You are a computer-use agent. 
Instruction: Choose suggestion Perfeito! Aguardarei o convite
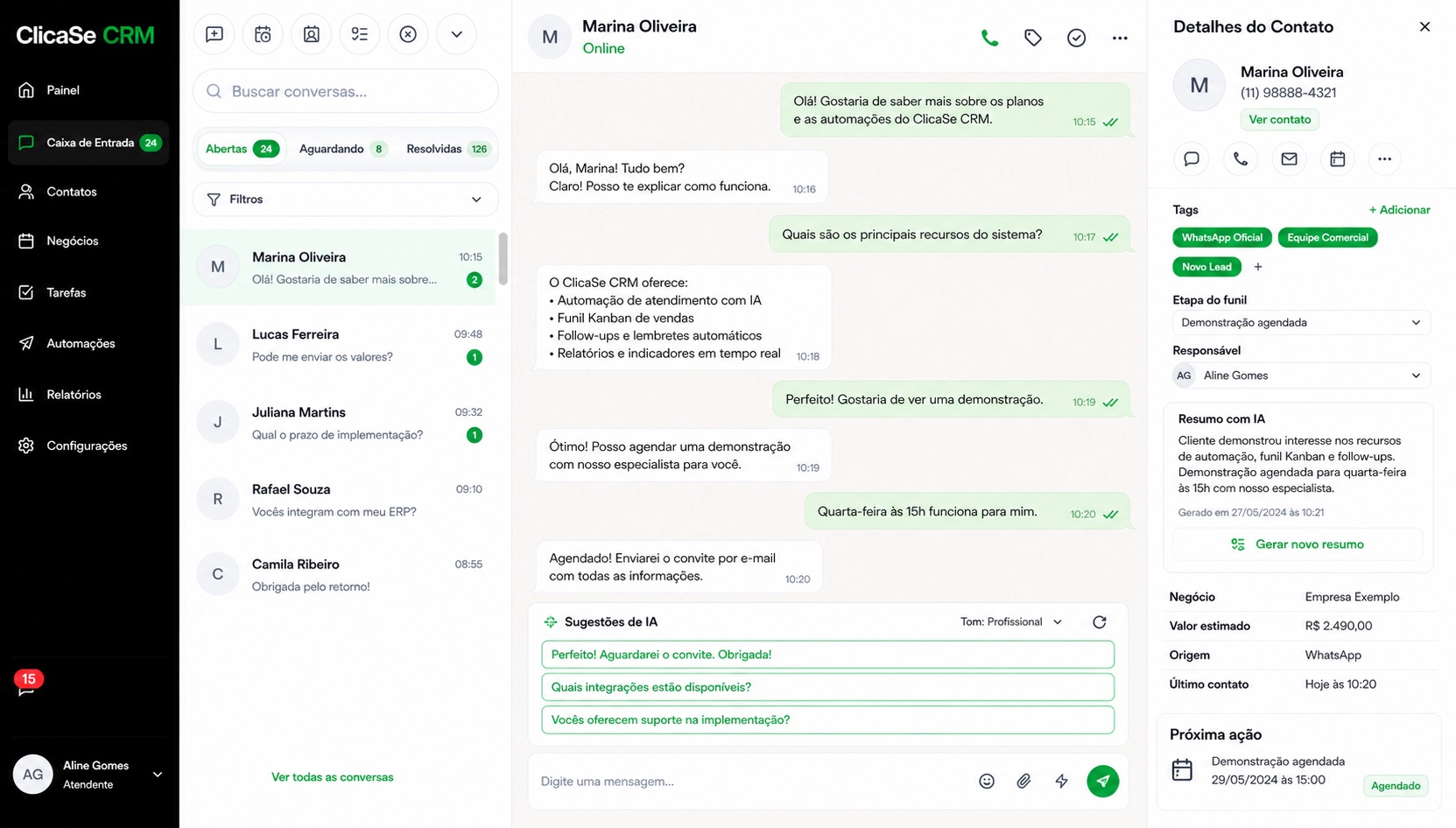(828, 655)
